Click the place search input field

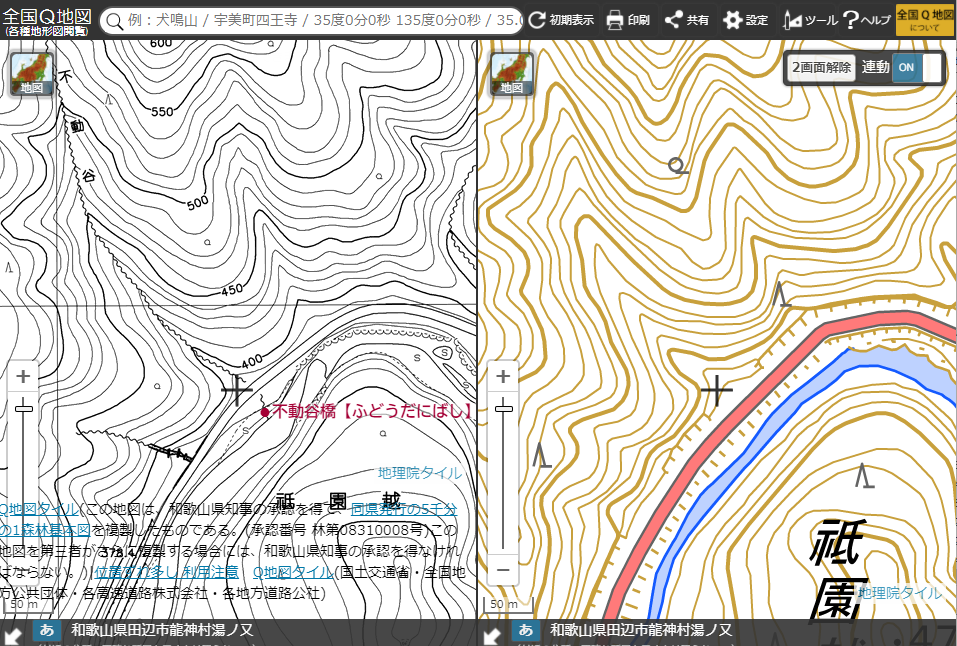point(320,20)
